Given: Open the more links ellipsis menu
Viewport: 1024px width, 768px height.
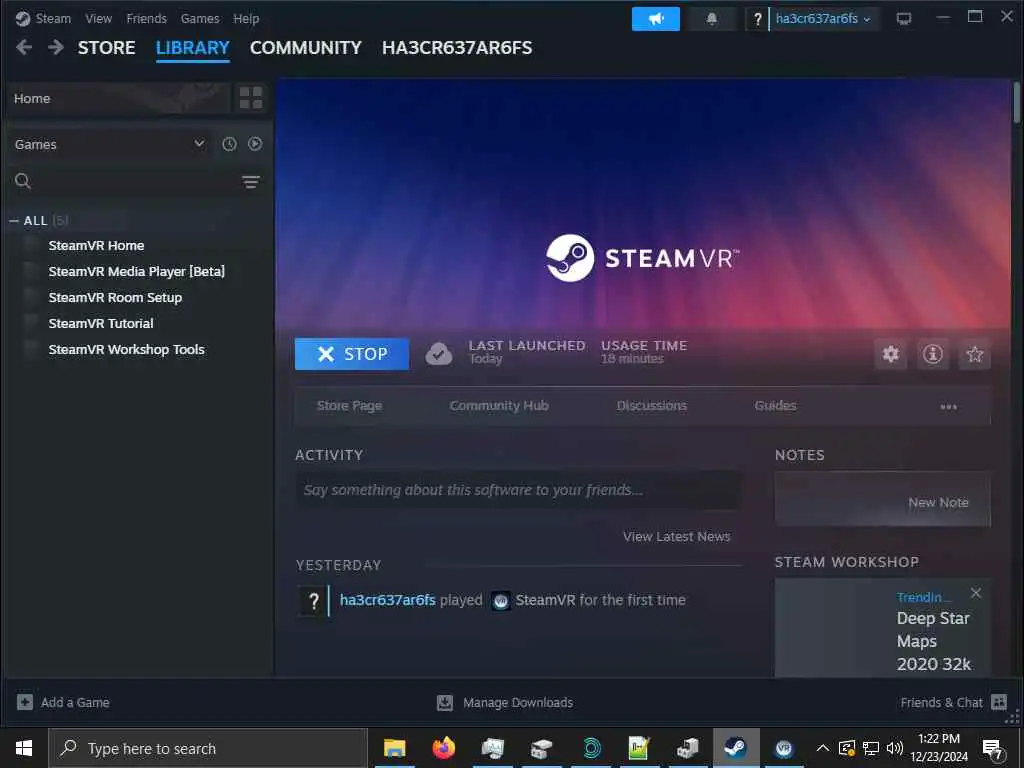Looking at the screenshot, I should [948, 406].
